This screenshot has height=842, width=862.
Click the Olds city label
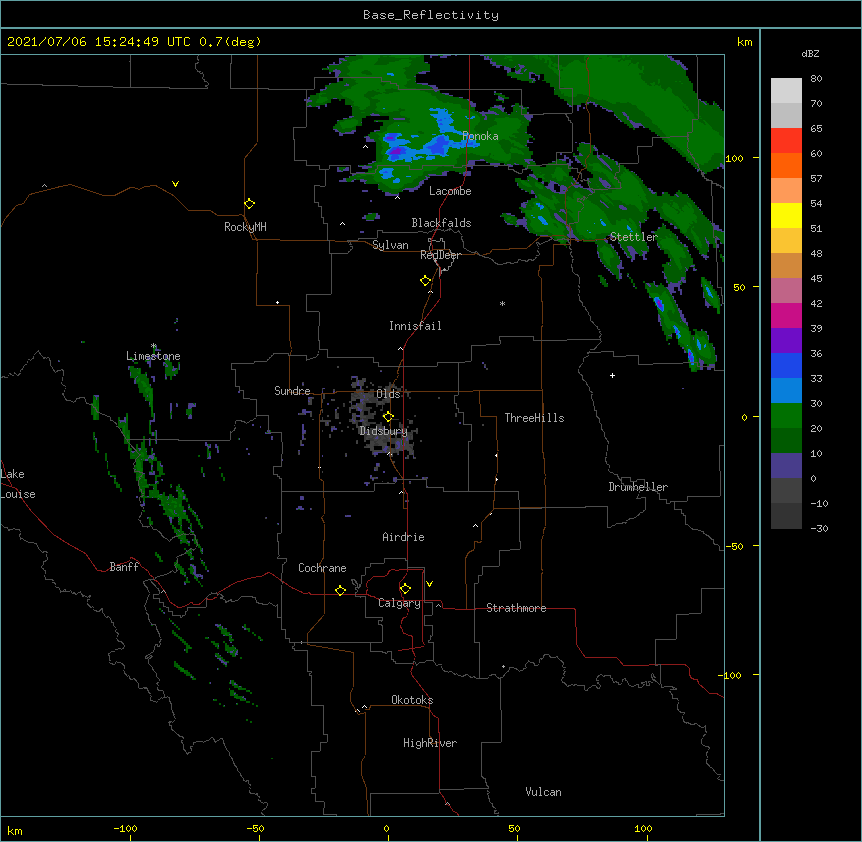point(388,394)
